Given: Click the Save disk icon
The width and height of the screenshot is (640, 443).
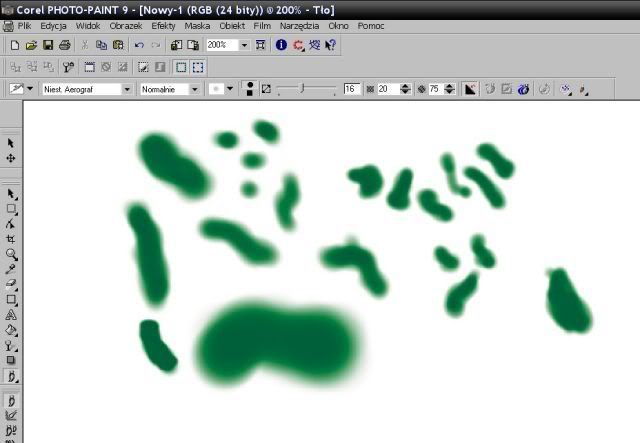Looking at the screenshot, I should point(48,45).
